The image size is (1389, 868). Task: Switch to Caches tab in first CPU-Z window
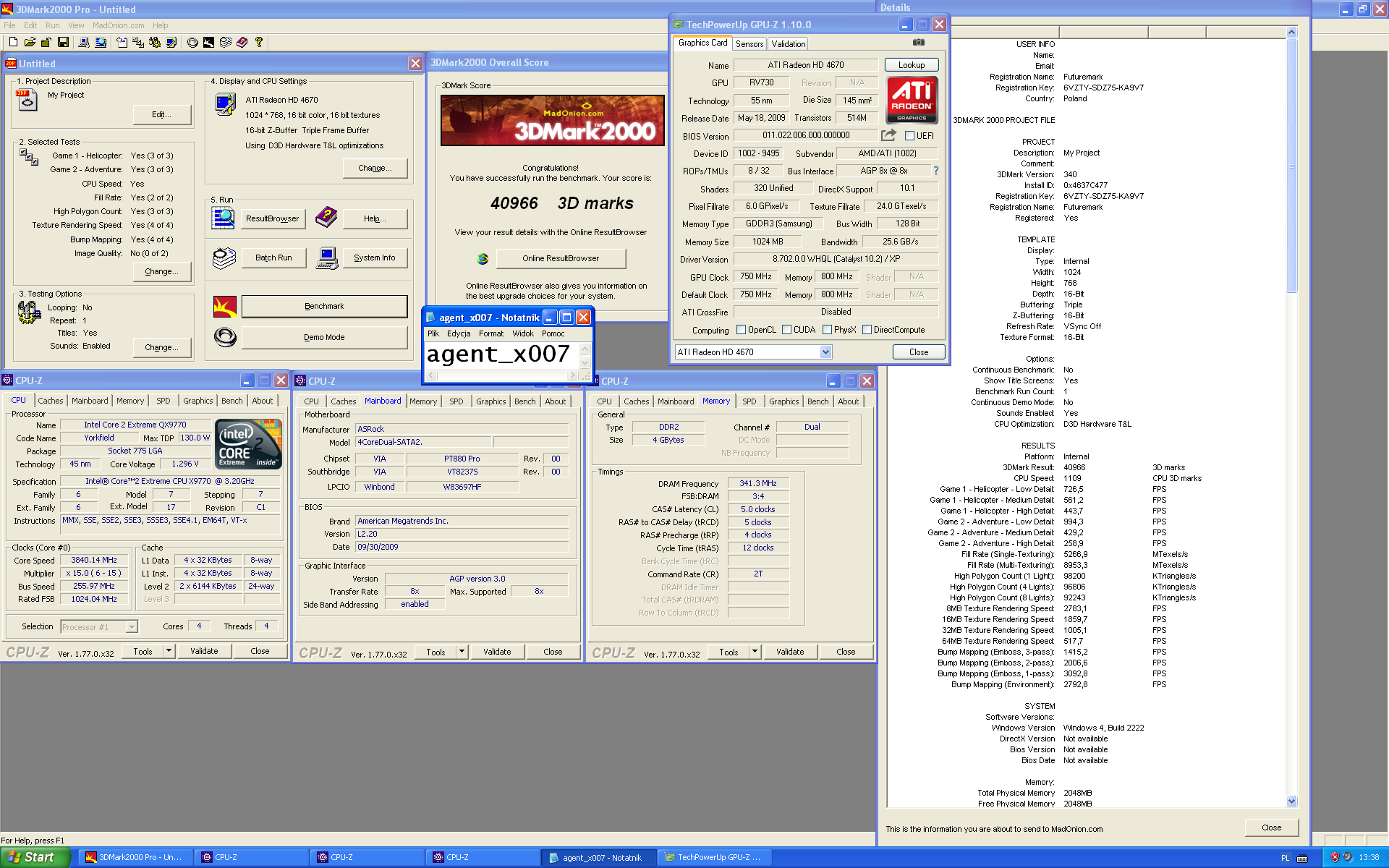[x=50, y=401]
